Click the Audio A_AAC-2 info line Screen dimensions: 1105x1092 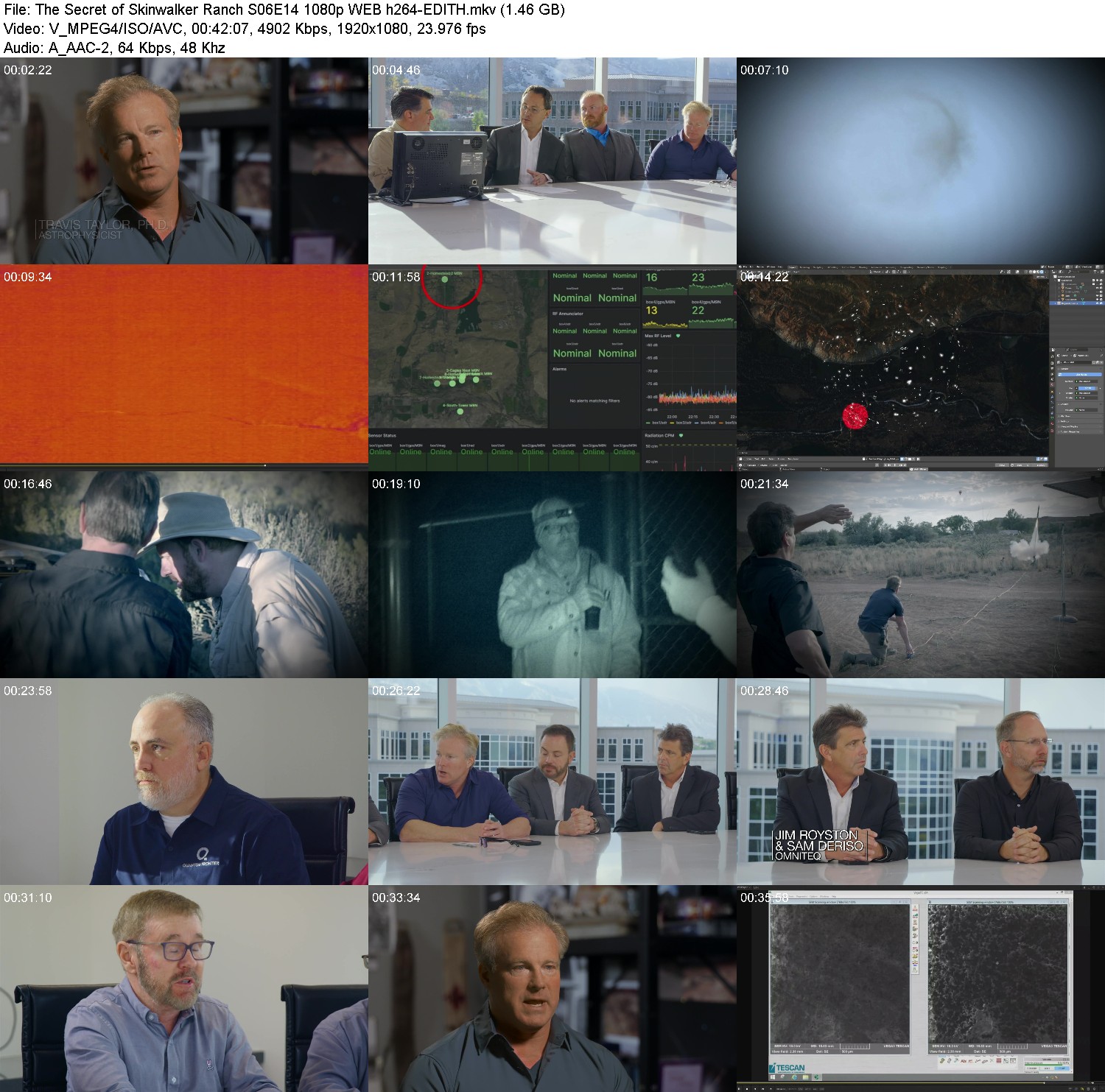(x=114, y=48)
